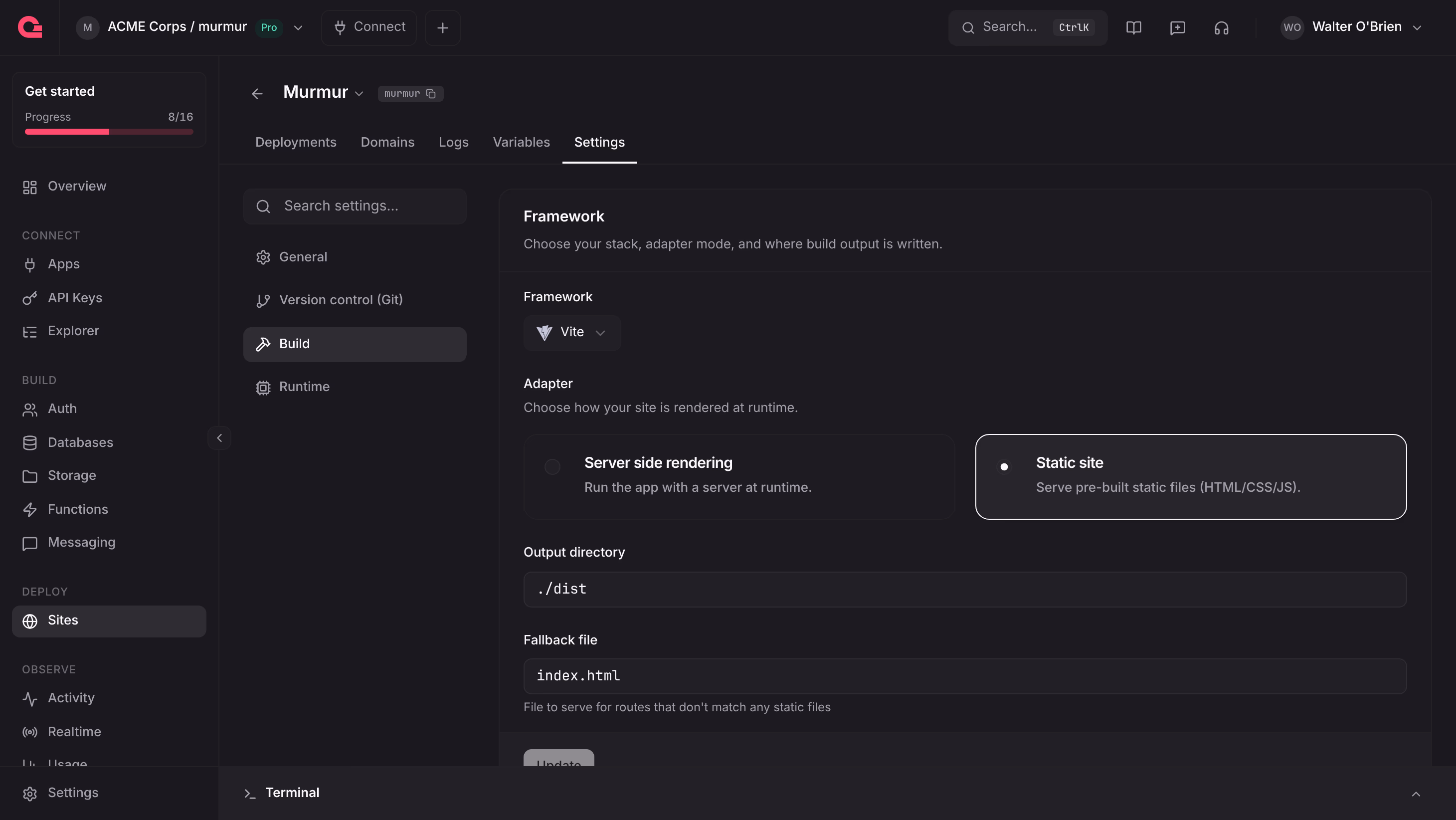Click the Output directory field
The height and width of the screenshot is (820, 1456).
[964, 589]
